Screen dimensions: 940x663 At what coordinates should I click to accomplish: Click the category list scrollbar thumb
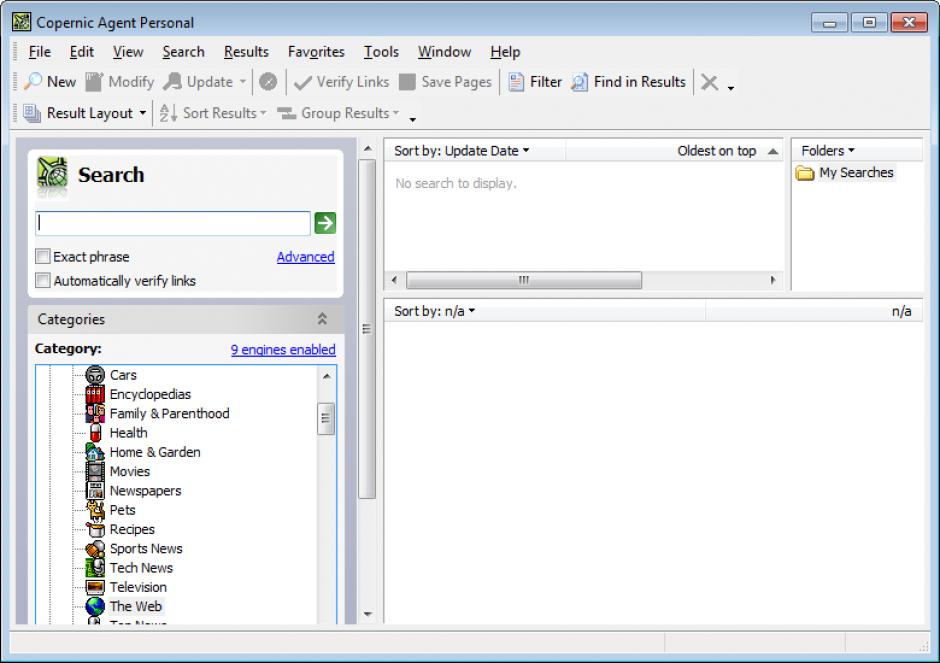326,418
